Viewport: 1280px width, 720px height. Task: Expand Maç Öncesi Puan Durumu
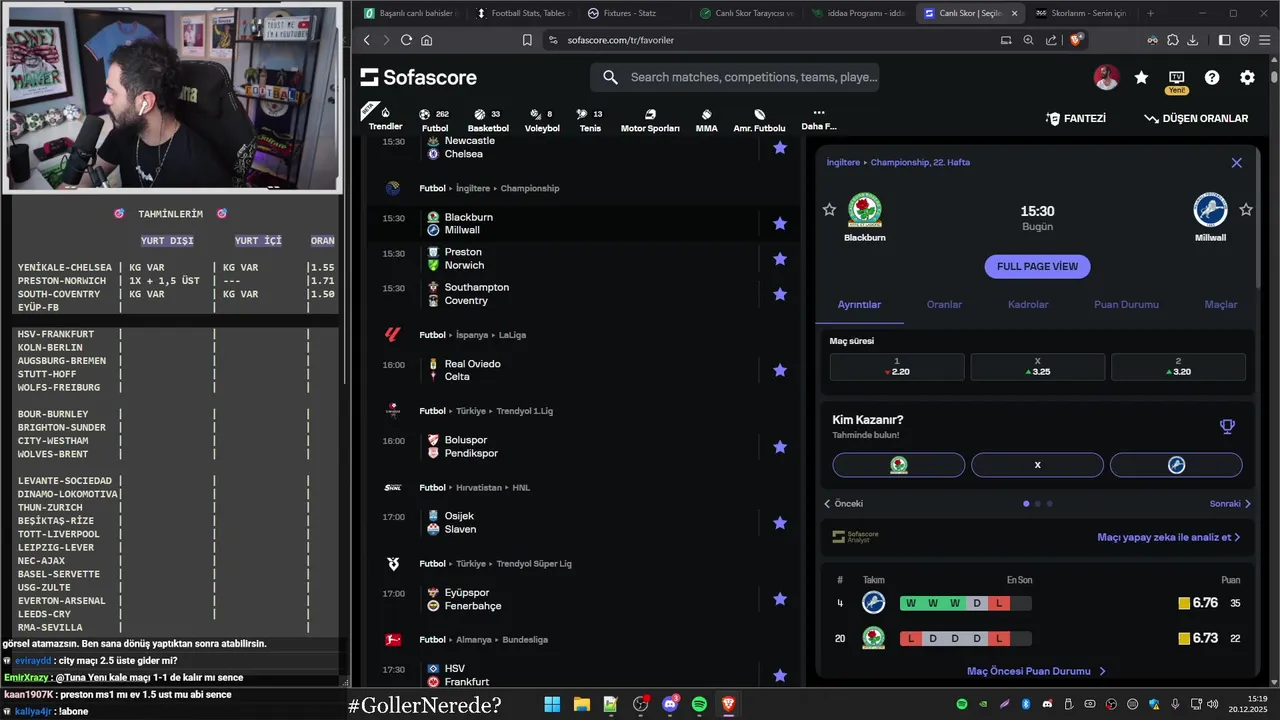[x=1036, y=671]
